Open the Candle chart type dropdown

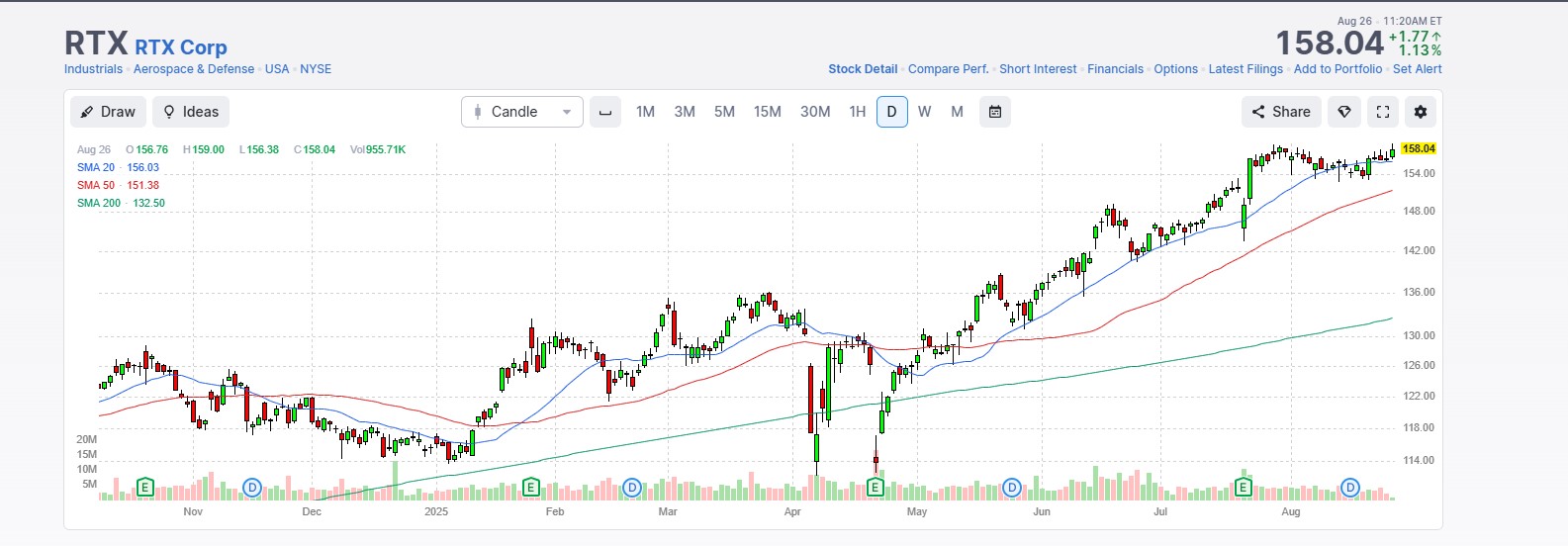tap(522, 112)
